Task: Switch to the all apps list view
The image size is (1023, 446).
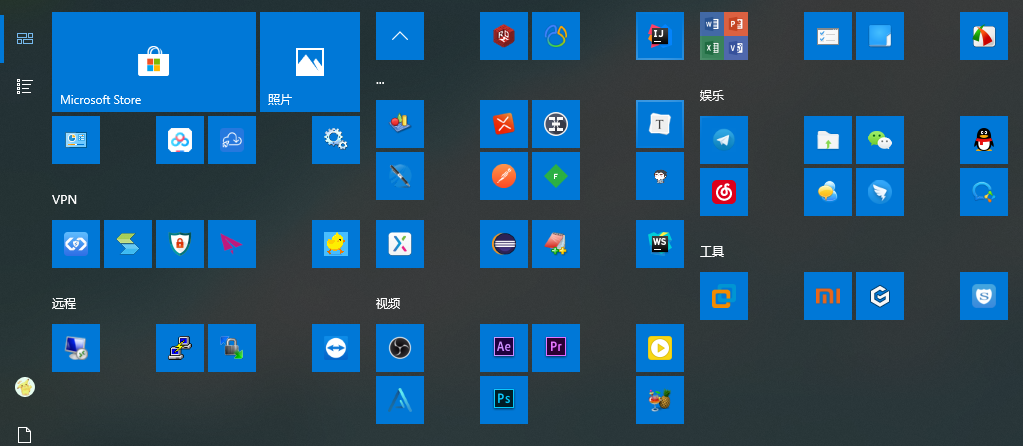Action: click(26, 87)
